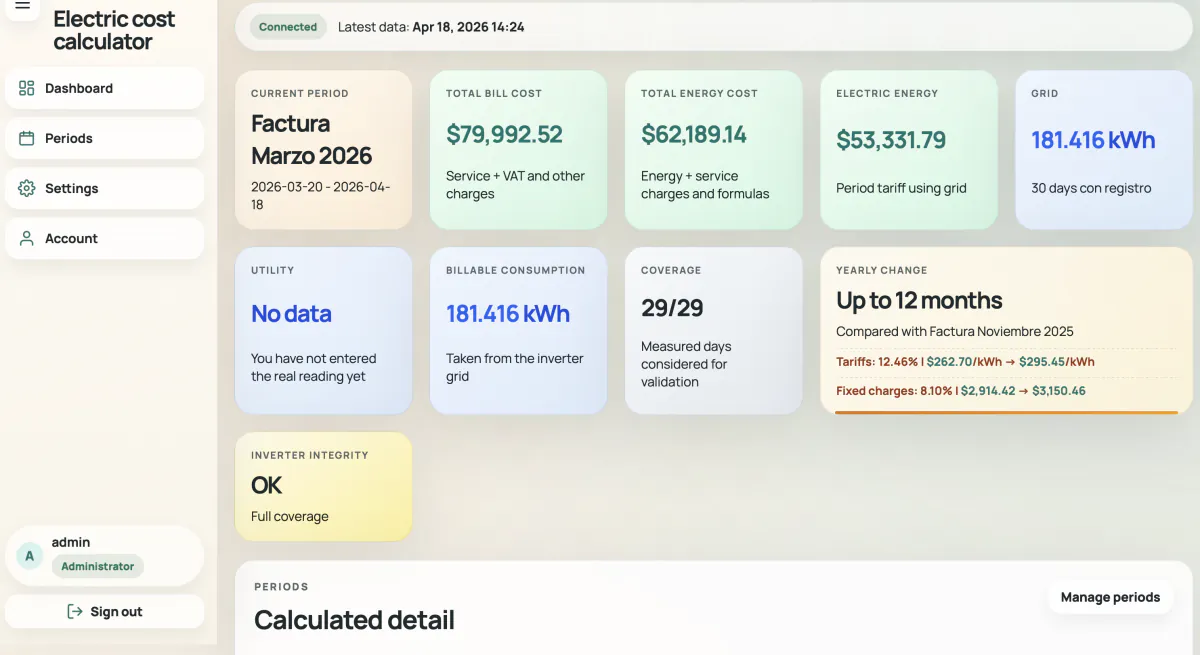
Task: Click 'Compared with Factura Noviembre 2025' text
Action: [x=955, y=331]
